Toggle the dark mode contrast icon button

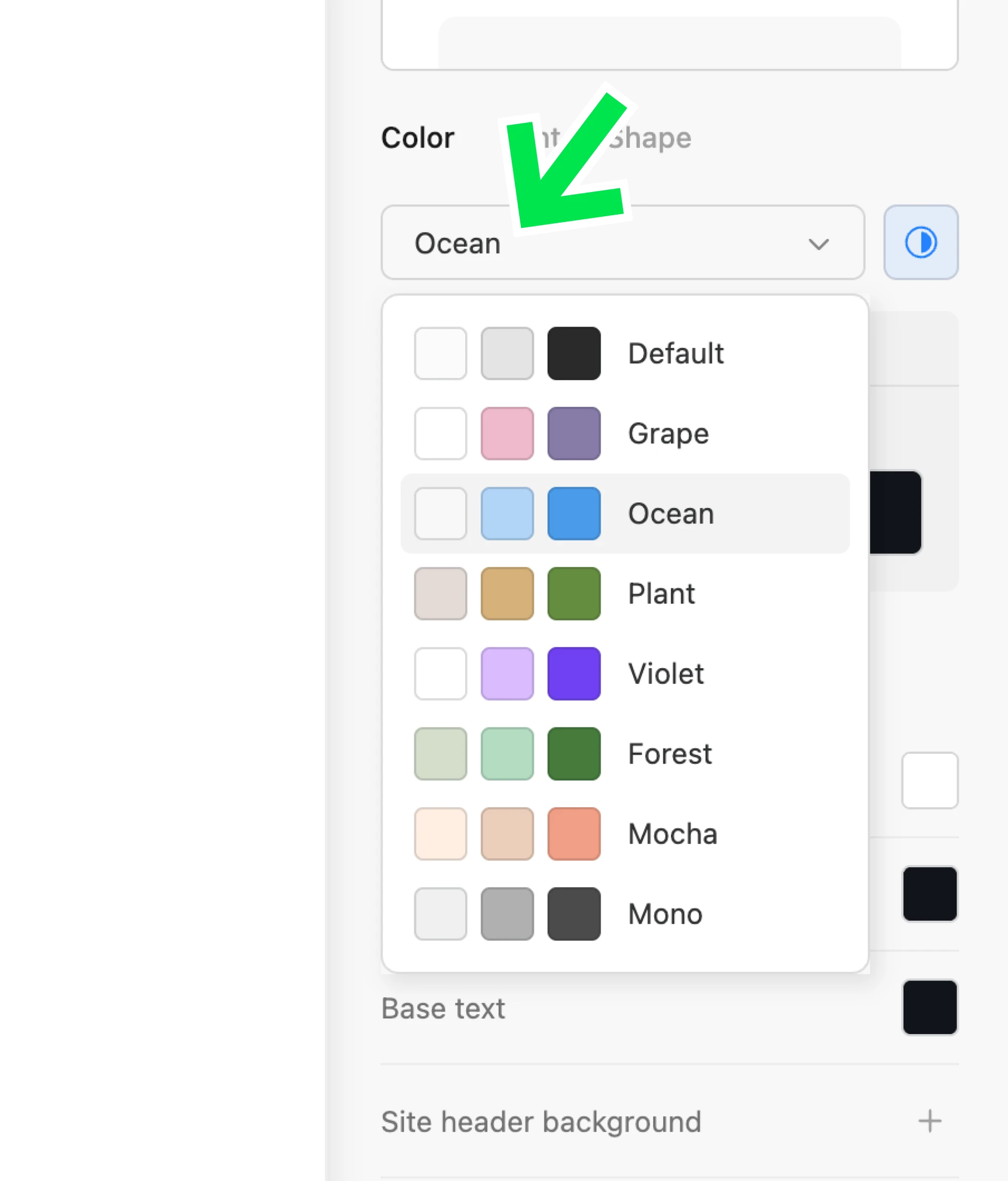pyautogui.click(x=920, y=242)
